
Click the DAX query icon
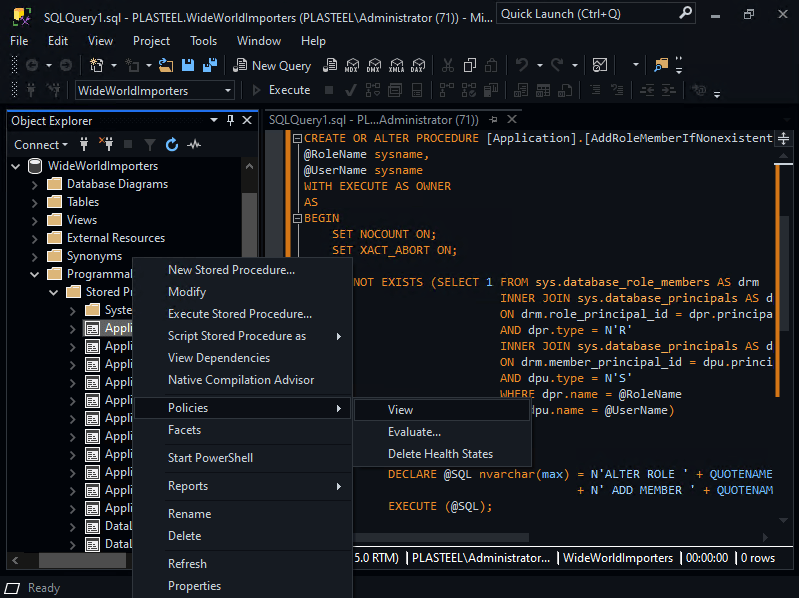point(418,65)
